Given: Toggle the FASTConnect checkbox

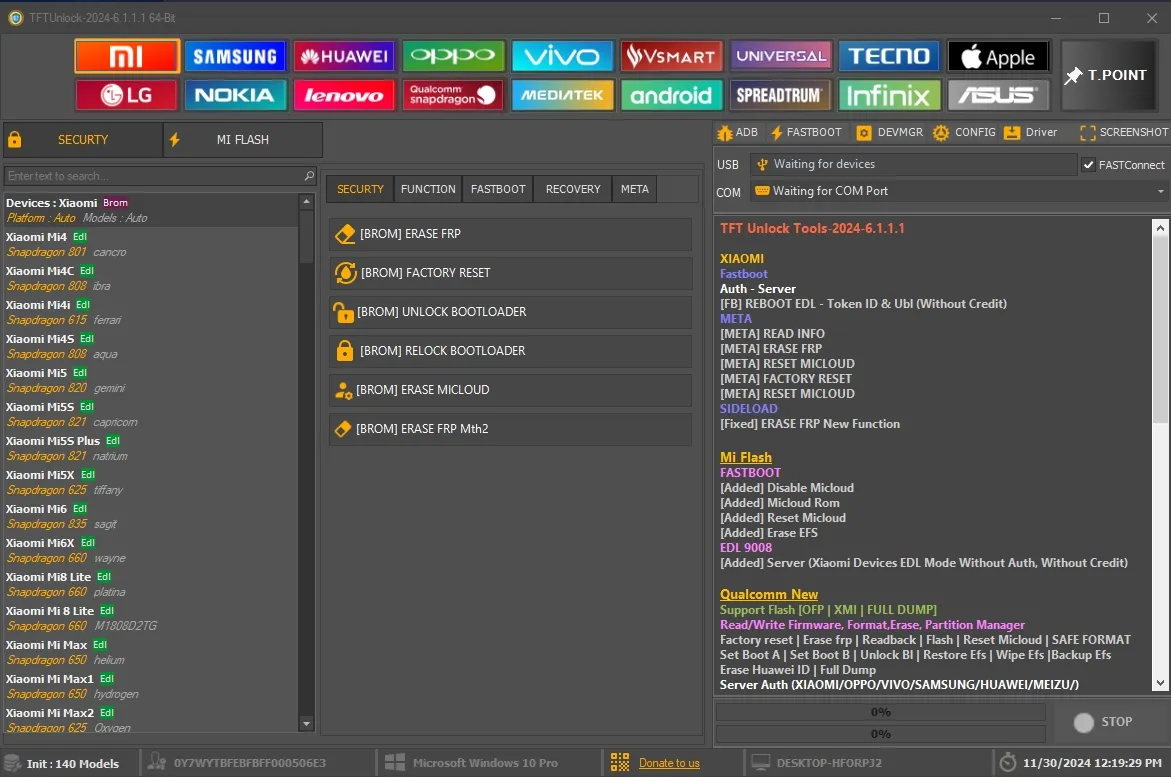Looking at the screenshot, I should click(x=1089, y=165).
